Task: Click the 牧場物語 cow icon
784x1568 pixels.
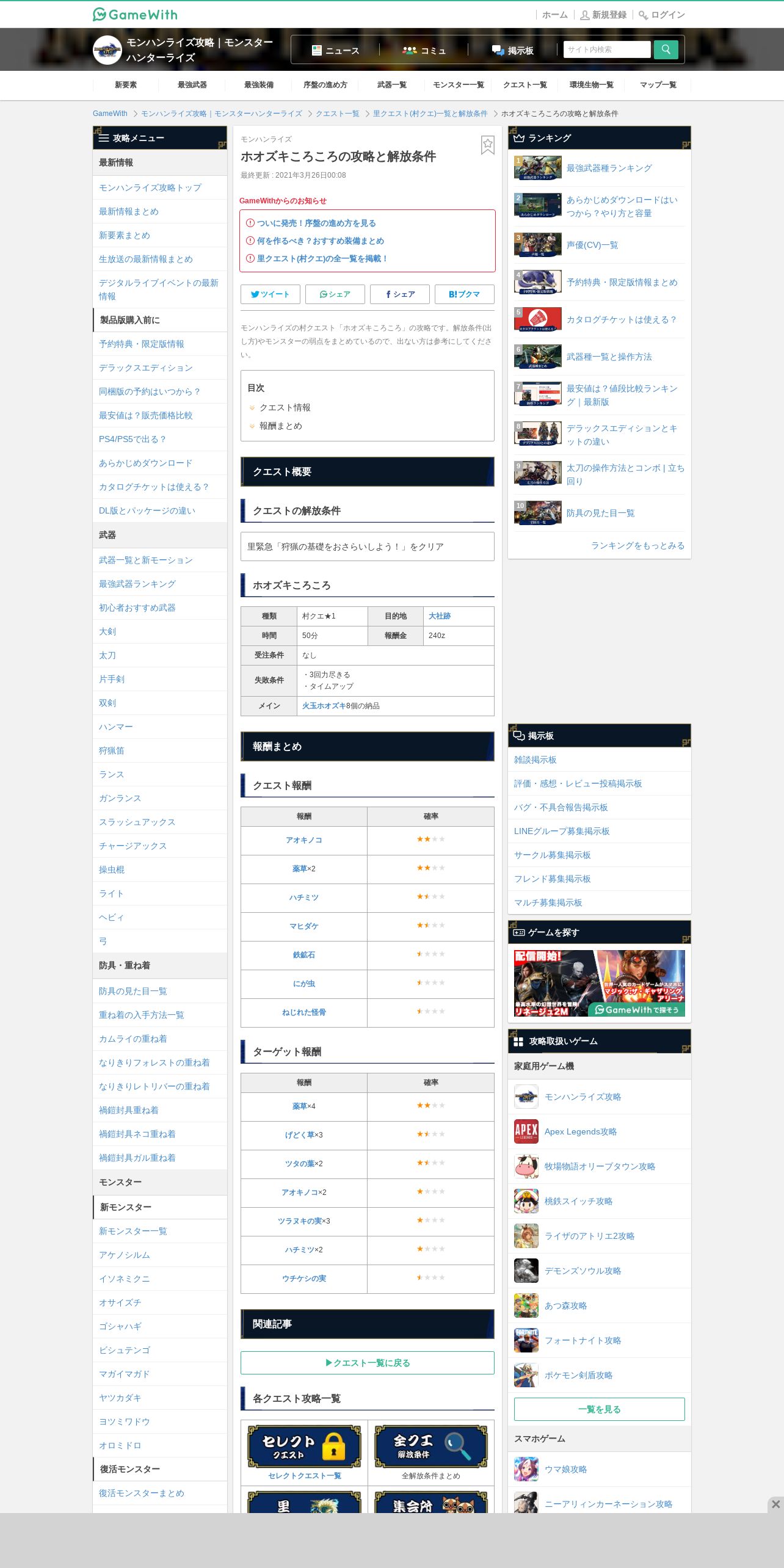Action: [526, 1166]
